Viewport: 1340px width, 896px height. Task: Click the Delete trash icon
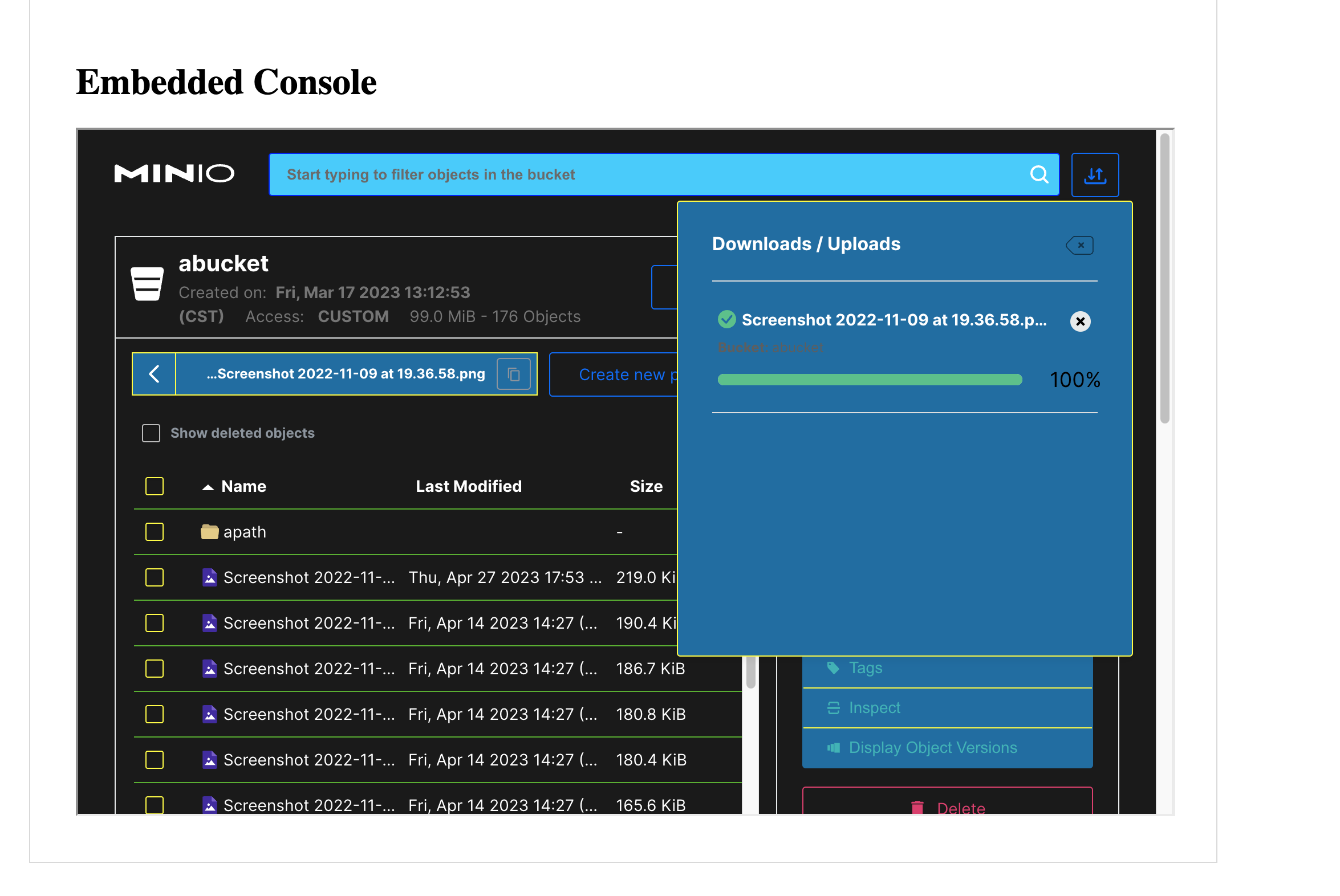pyautogui.click(x=917, y=808)
